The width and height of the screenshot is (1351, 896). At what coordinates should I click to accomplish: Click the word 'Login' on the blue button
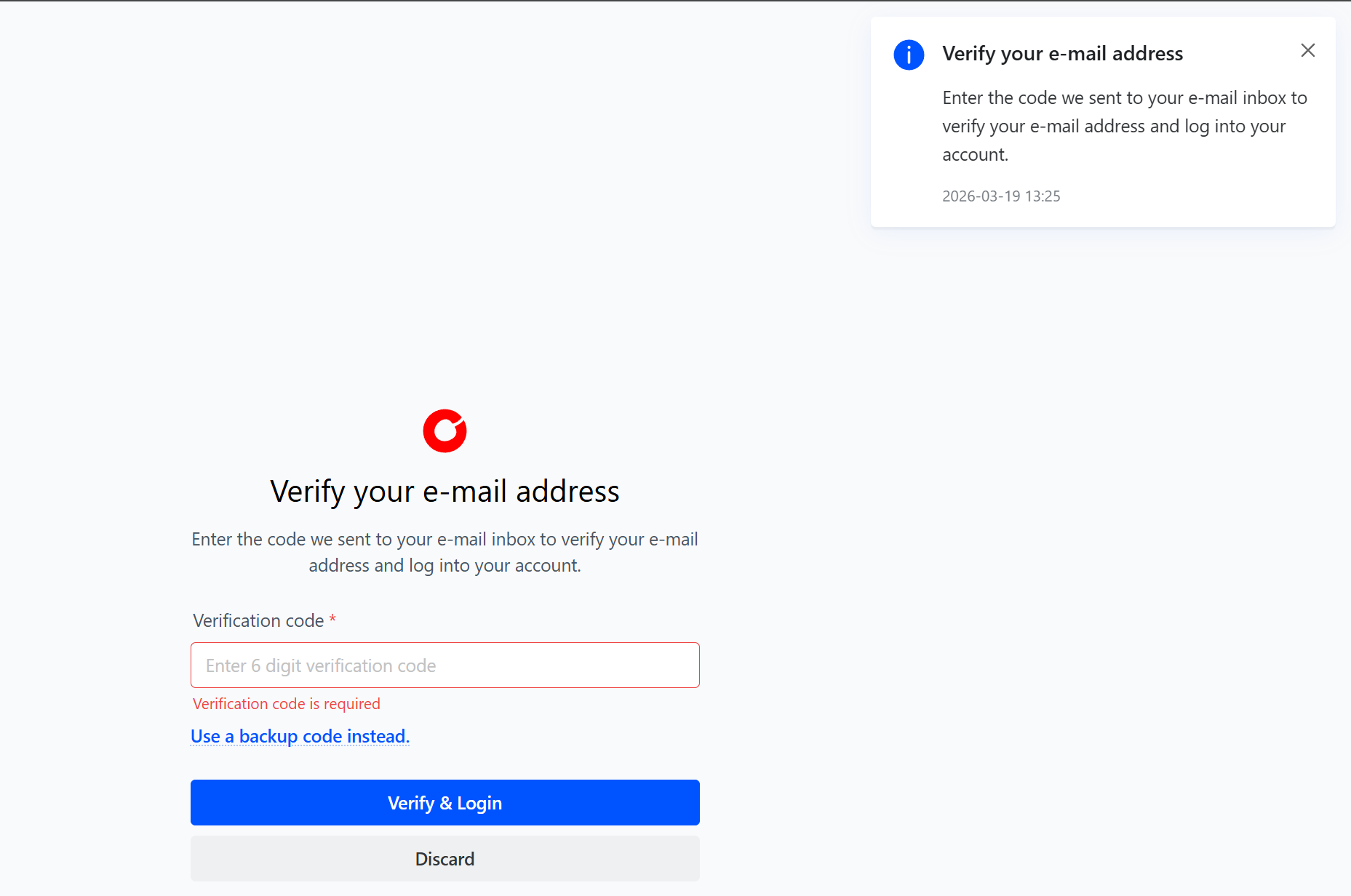pyautogui.click(x=479, y=803)
